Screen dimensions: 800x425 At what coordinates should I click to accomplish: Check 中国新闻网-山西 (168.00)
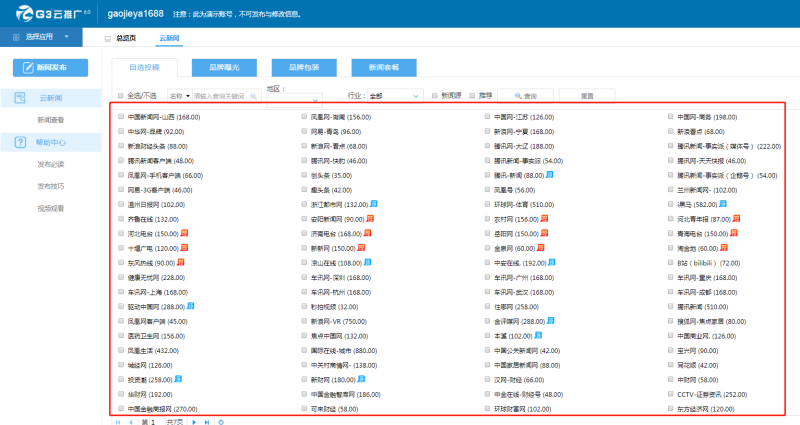(121, 116)
